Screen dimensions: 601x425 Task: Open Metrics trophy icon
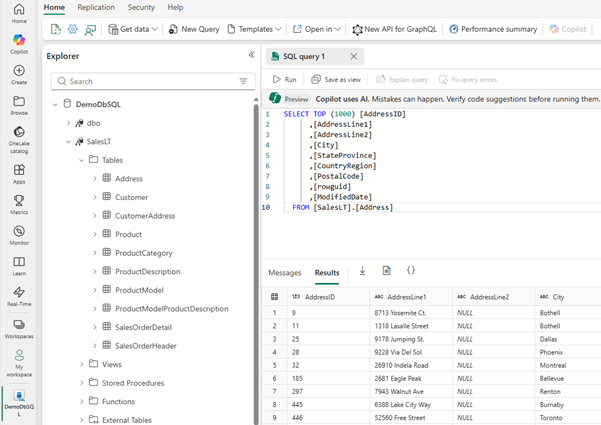tap(19, 200)
